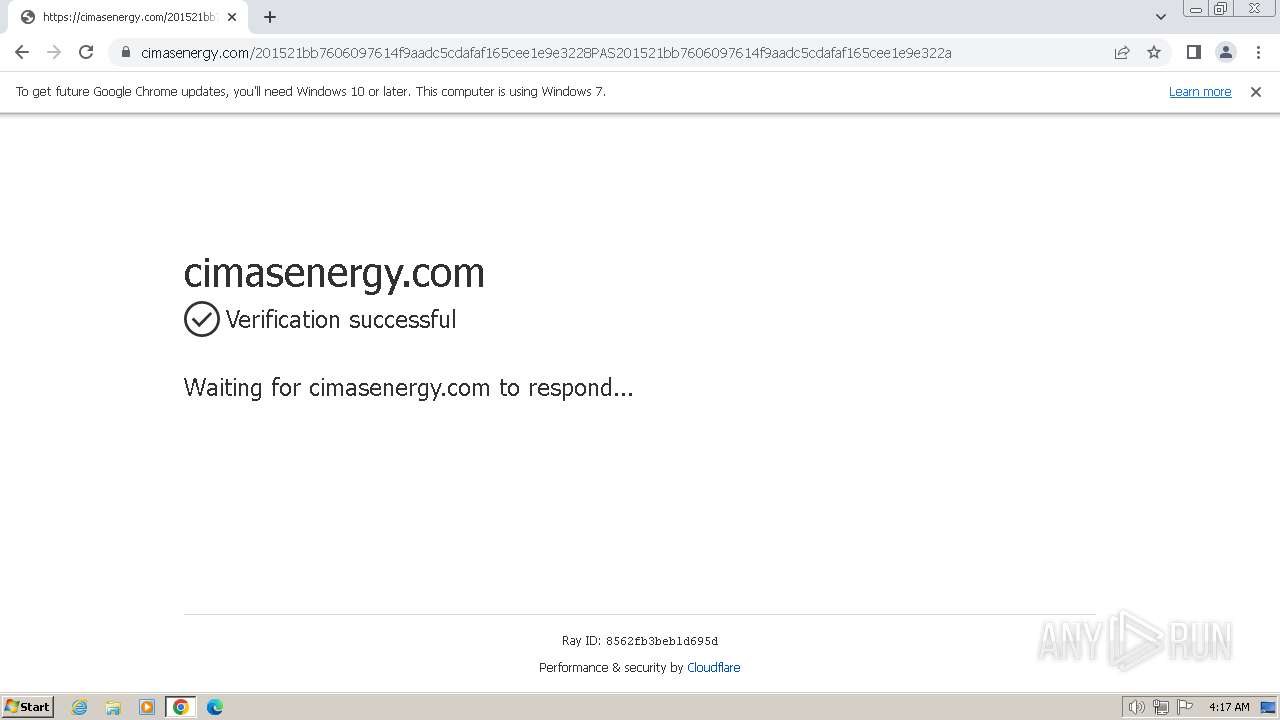The height and width of the screenshot is (720, 1280).
Task: Open the Cloudflare link
Action: [x=714, y=667]
